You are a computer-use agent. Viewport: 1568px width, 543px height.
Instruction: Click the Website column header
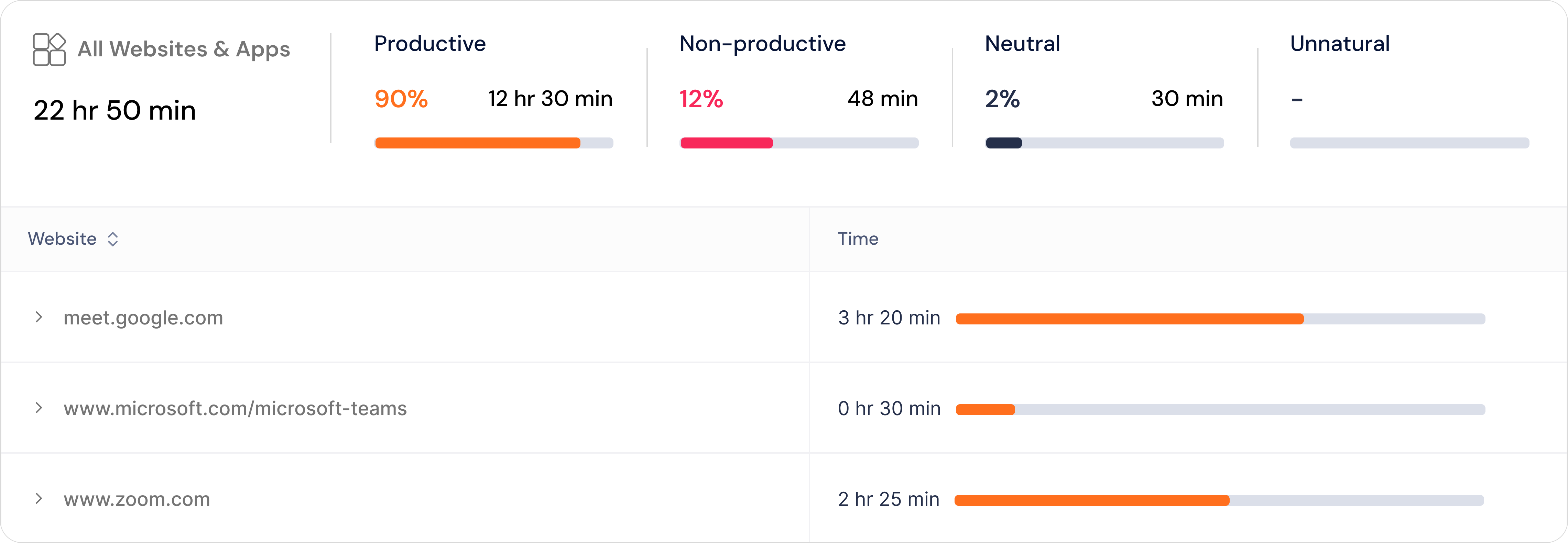(62, 239)
